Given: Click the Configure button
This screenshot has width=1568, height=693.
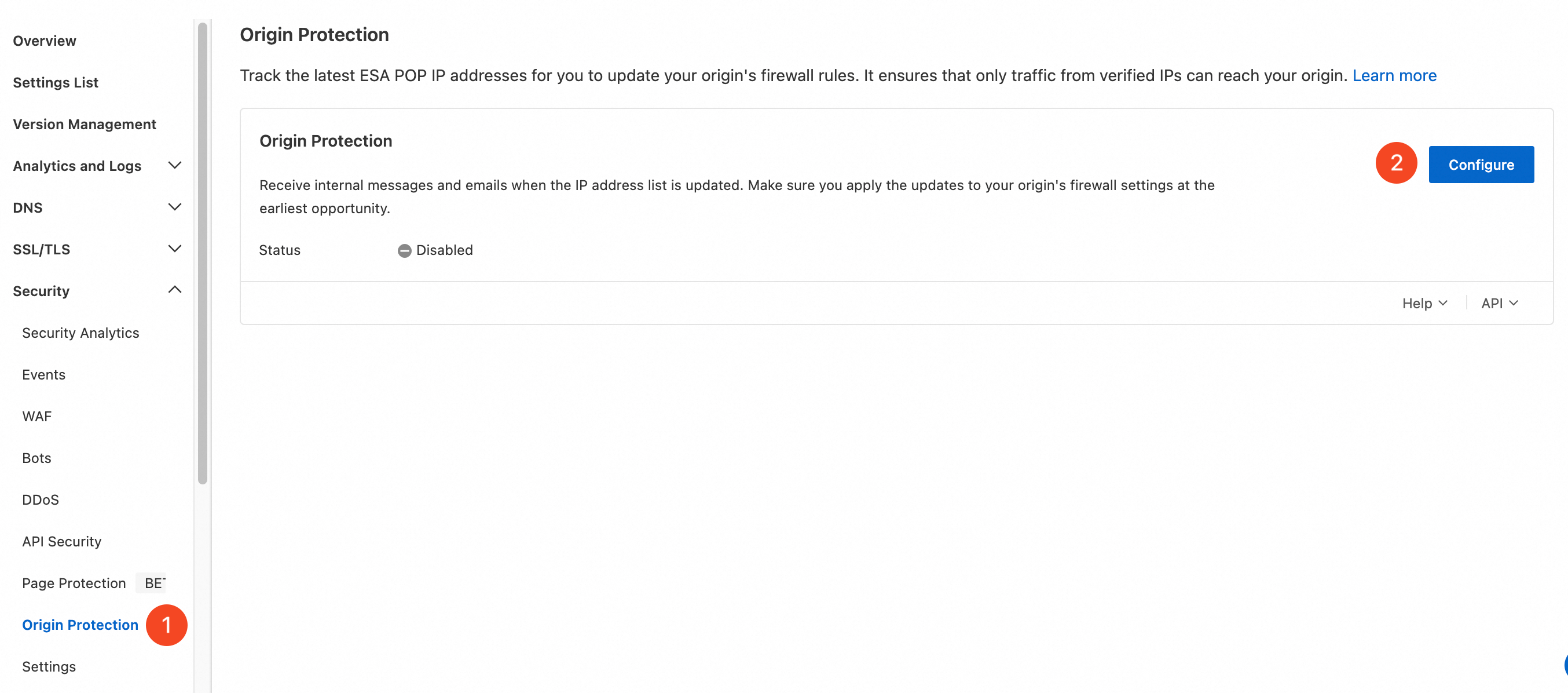Looking at the screenshot, I should click(1481, 165).
